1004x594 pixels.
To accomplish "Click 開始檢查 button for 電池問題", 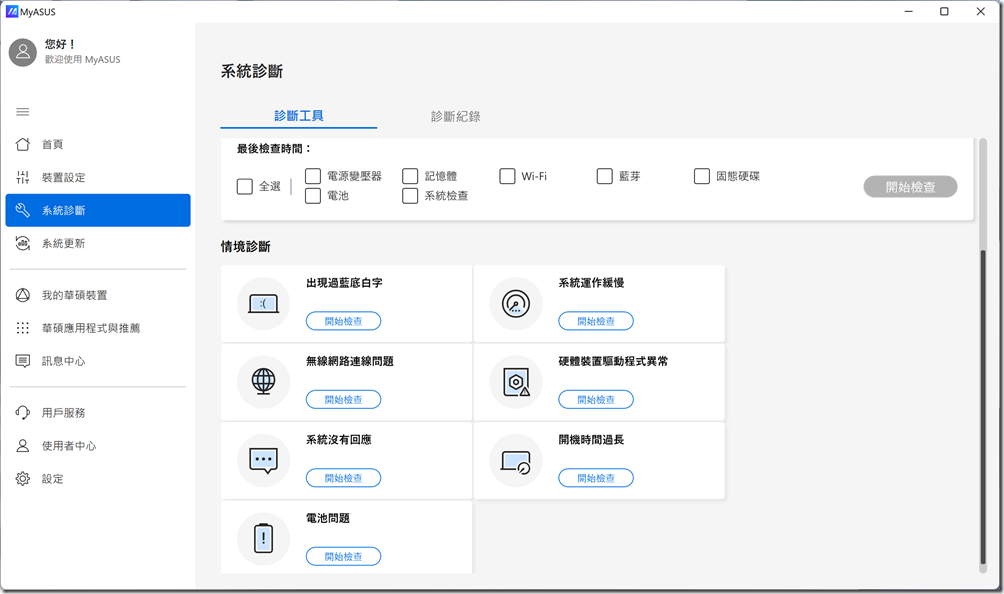I will point(343,556).
